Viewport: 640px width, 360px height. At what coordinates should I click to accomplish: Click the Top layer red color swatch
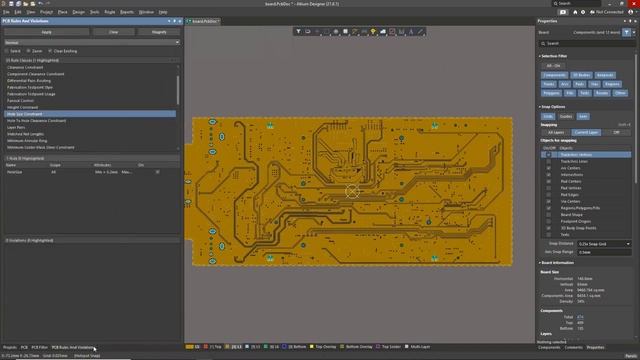click(x=206, y=347)
